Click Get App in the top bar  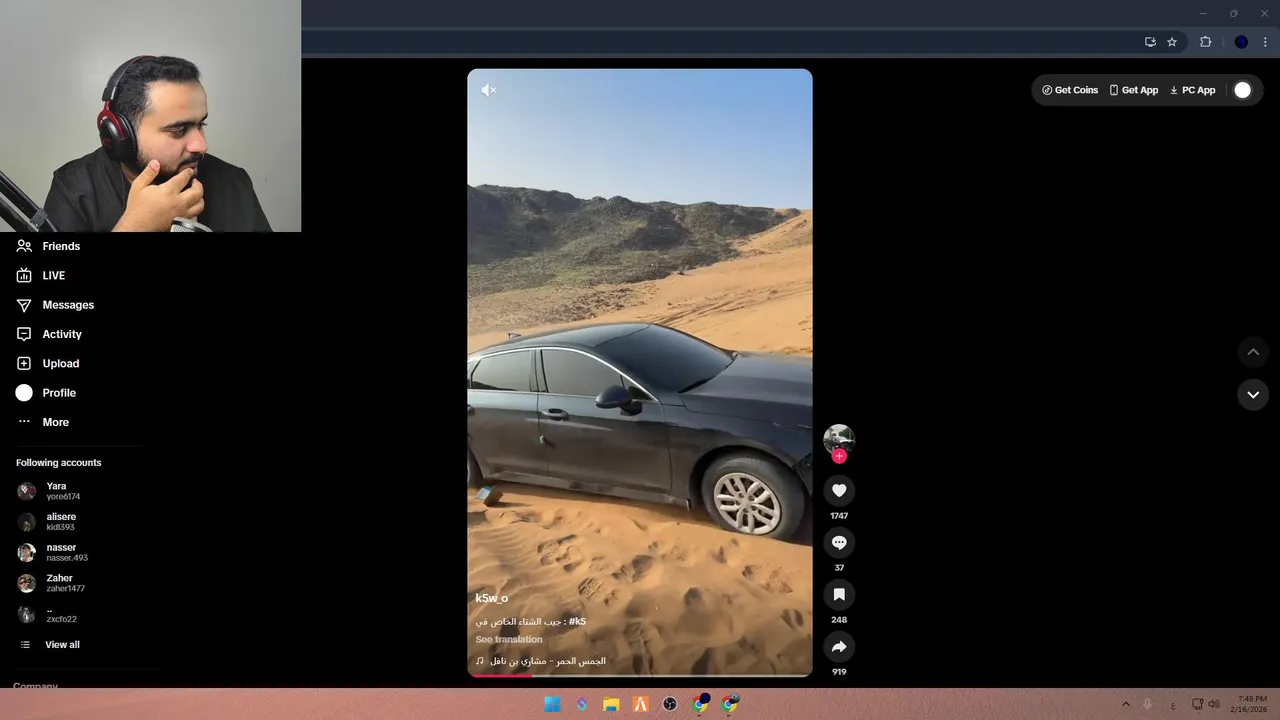[1134, 90]
